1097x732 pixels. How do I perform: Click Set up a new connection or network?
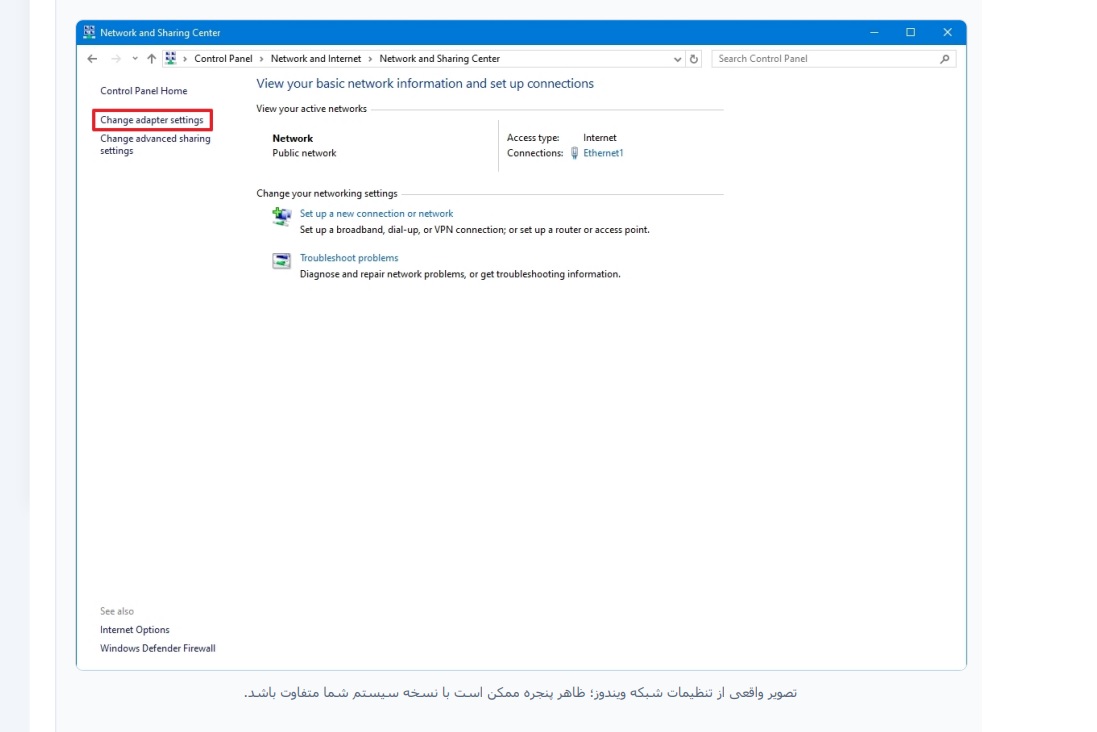[376, 213]
